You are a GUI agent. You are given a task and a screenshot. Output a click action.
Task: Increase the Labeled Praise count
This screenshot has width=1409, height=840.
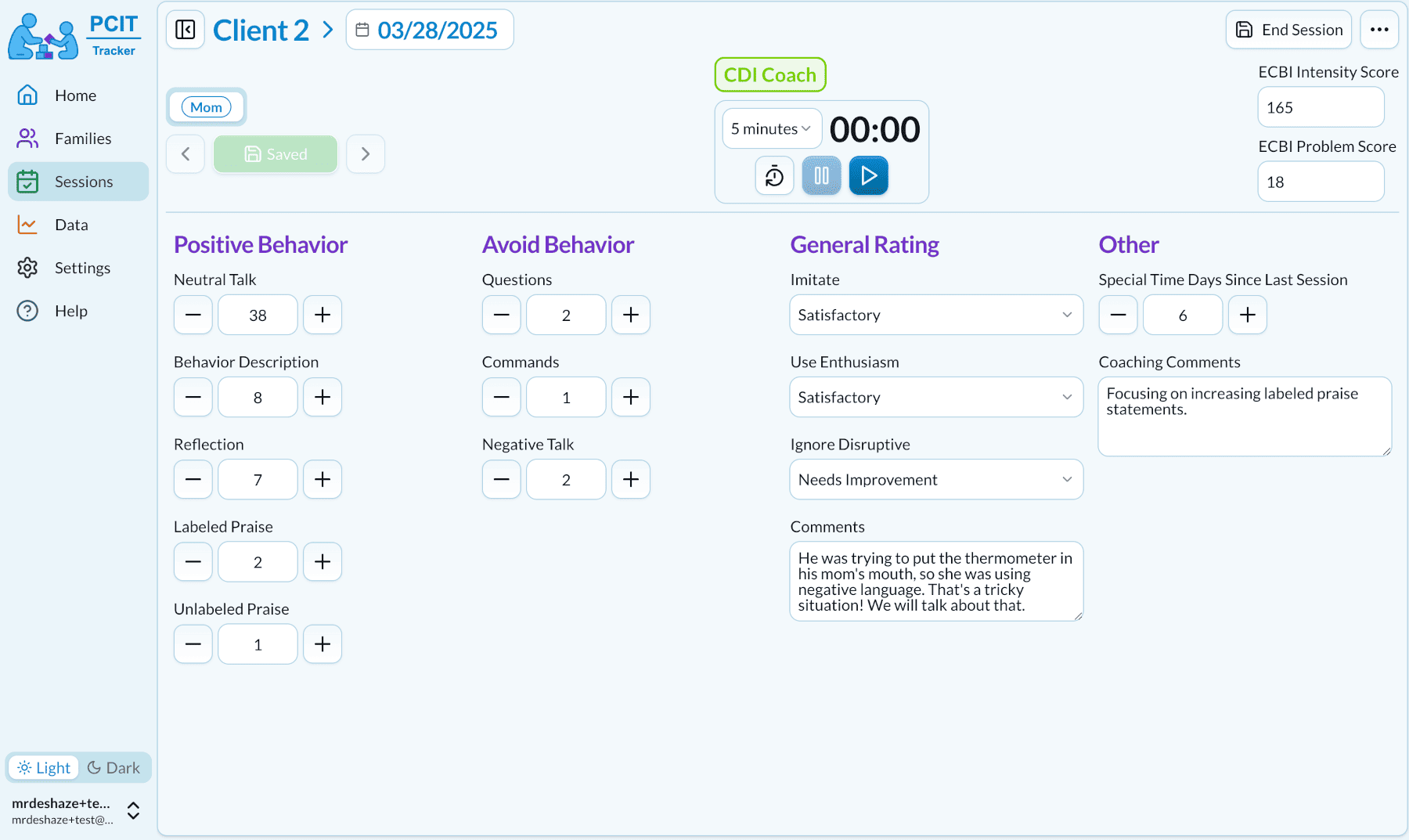point(323,562)
